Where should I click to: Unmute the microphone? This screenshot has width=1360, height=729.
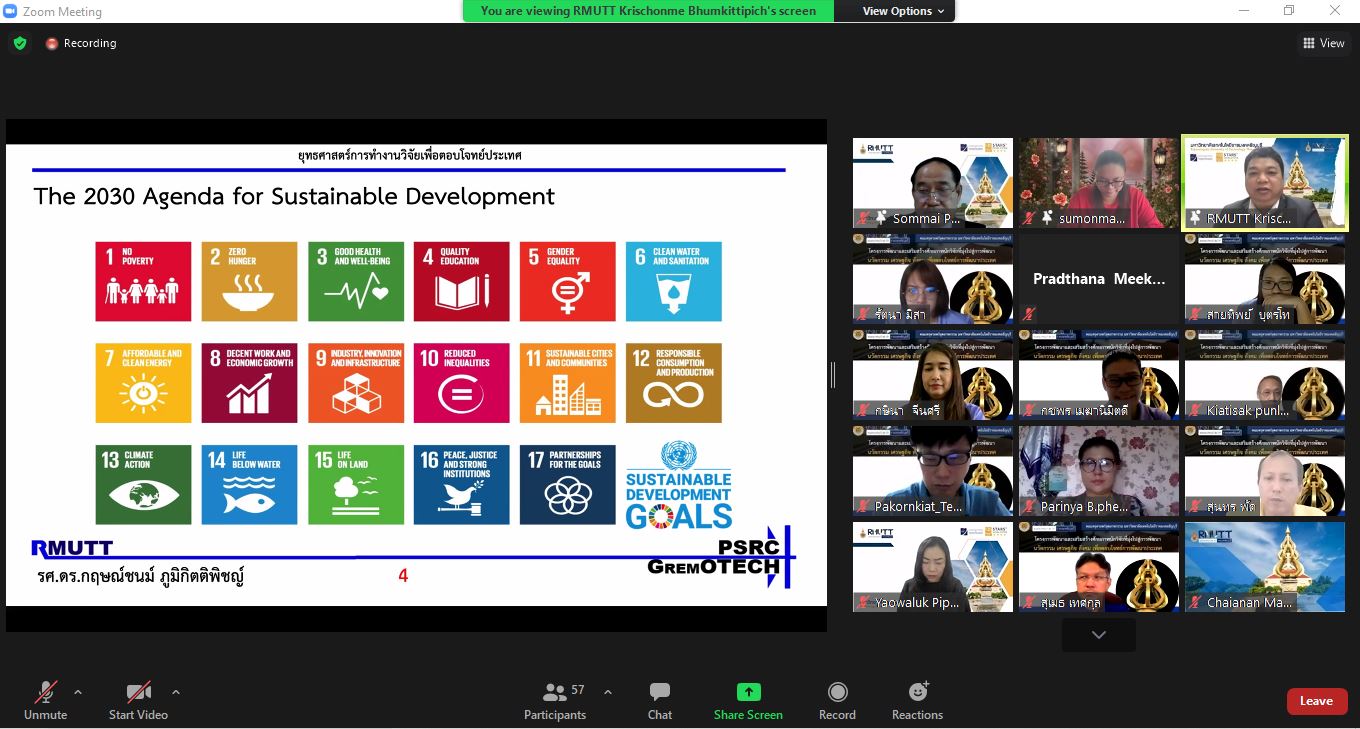point(45,700)
